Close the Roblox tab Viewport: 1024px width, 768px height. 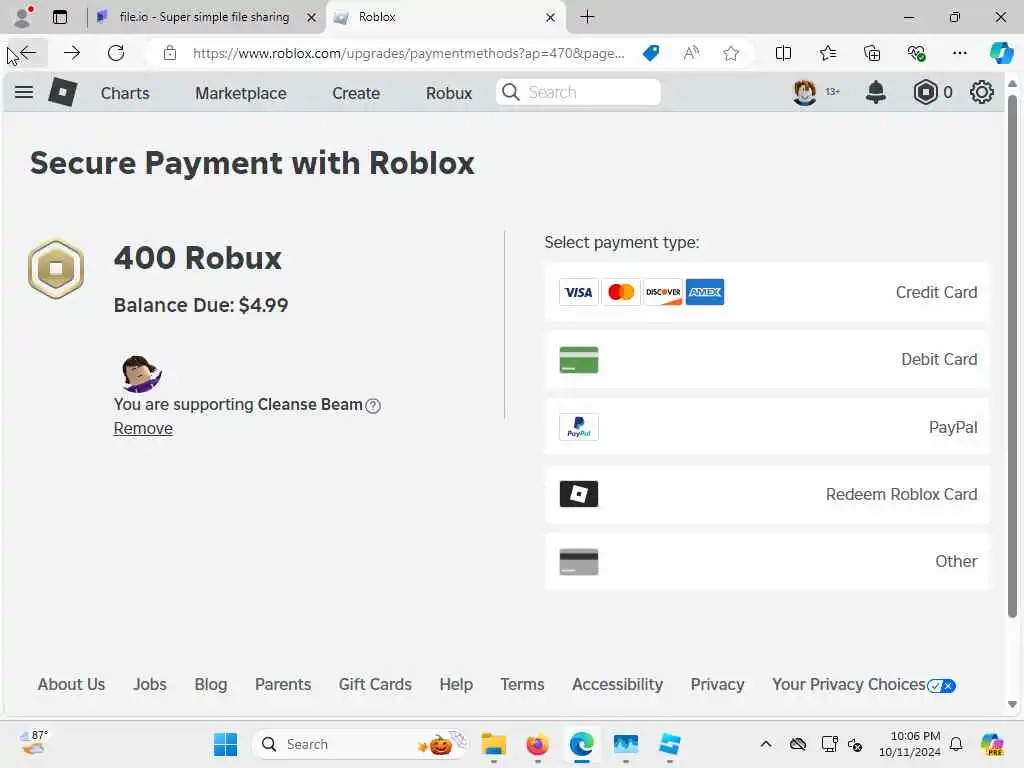[550, 18]
